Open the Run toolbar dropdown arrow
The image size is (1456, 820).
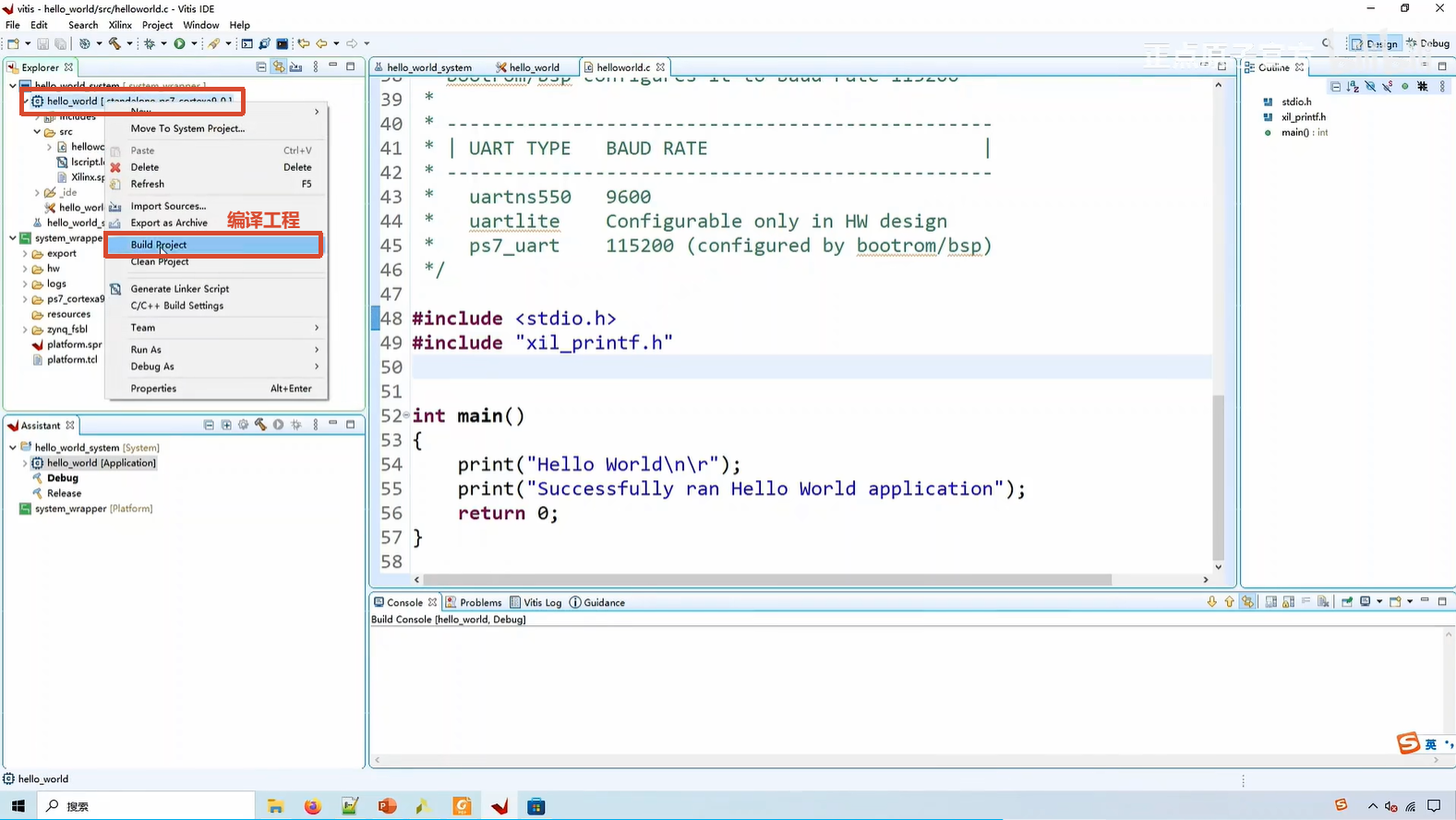pos(194,43)
